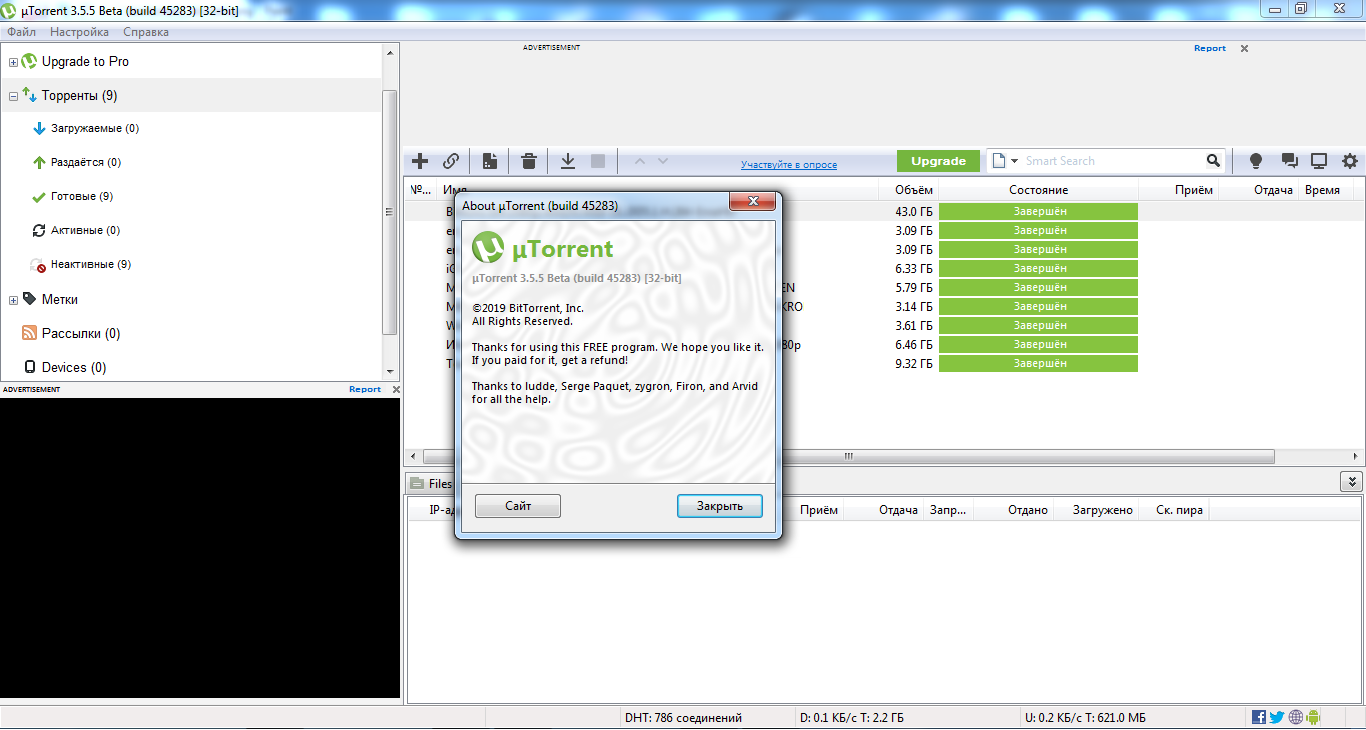Click the remote monitor icon in toolbar
This screenshot has height=730, width=1366.
point(1319,161)
